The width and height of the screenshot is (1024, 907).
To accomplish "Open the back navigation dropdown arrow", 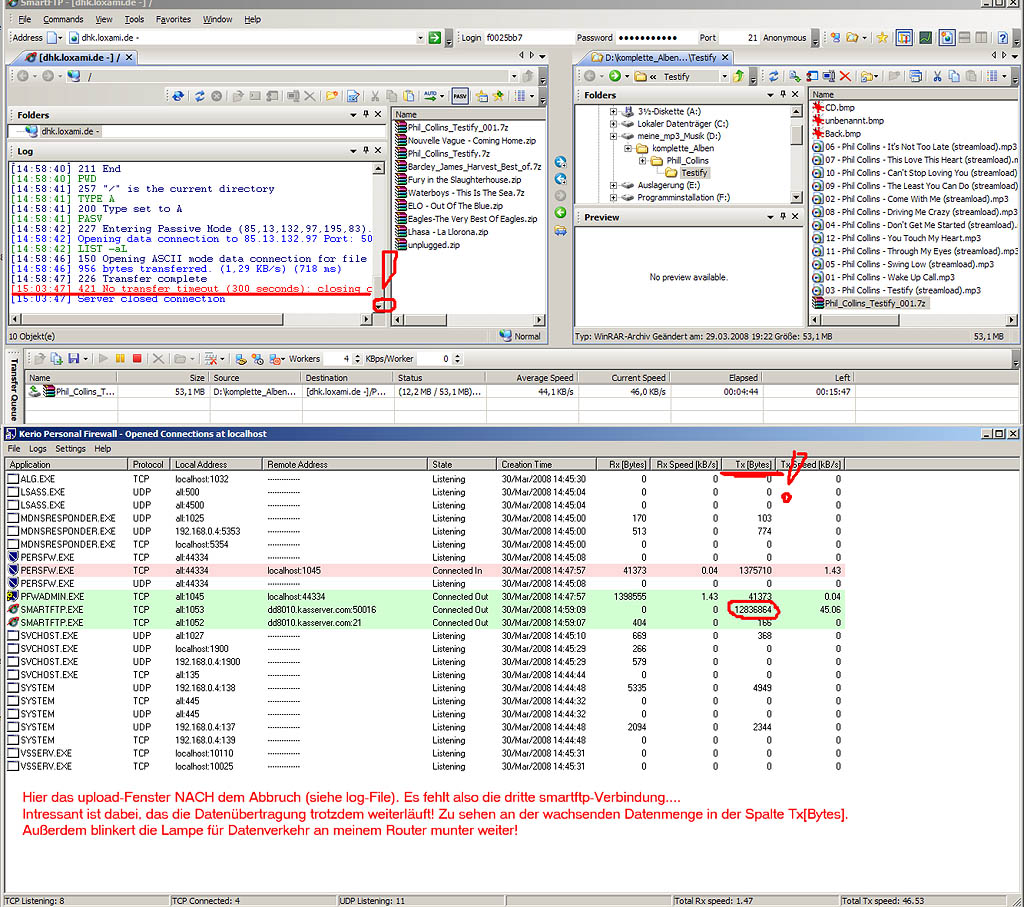I will 601,76.
